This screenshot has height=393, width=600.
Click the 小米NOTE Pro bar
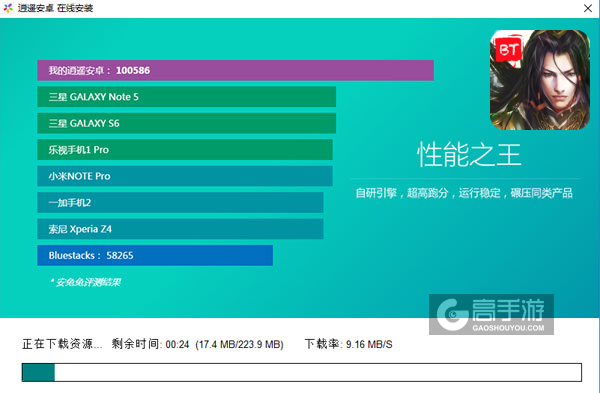(x=185, y=176)
